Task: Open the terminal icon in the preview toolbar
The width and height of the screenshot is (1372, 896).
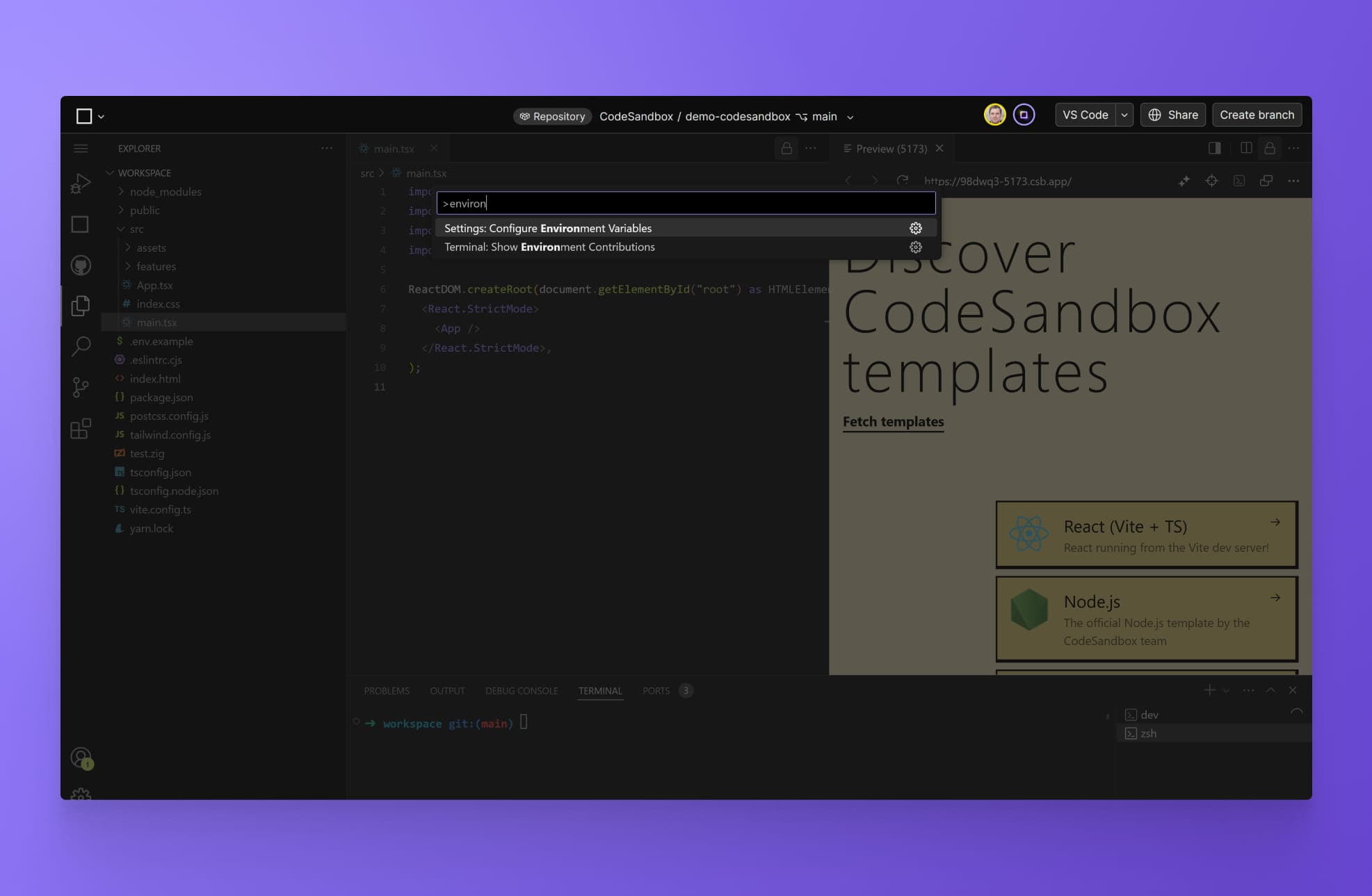Action: [1240, 181]
